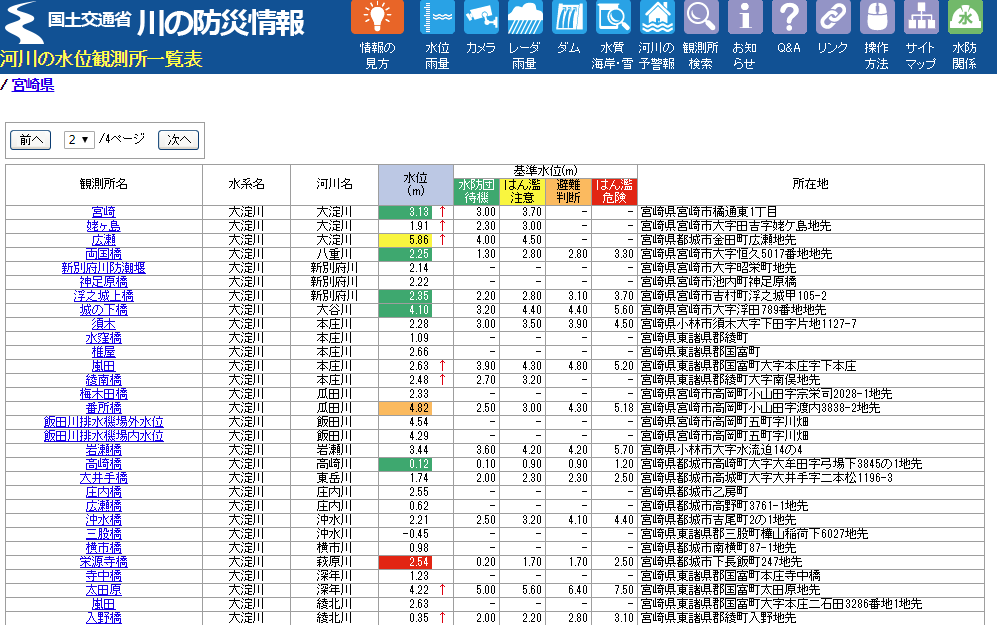Viewport: 997px width, 625px height.
Task: Open the お知らせ information icon
Action: (x=744, y=18)
